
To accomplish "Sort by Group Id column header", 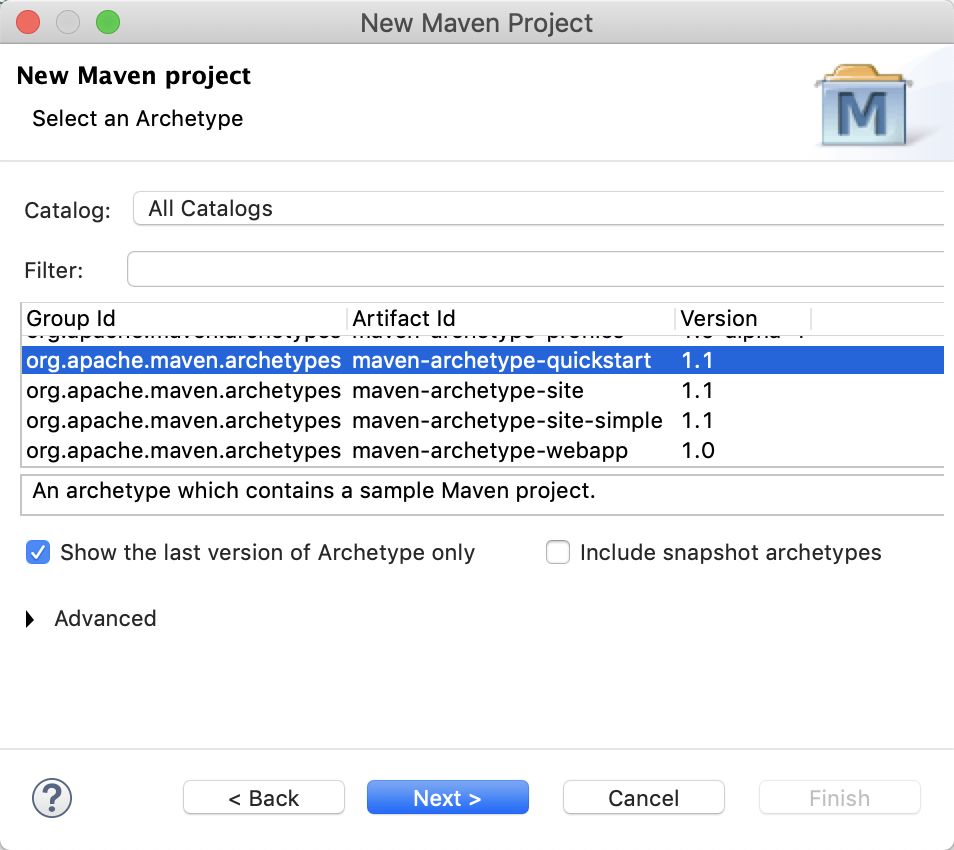I will click(184, 318).
